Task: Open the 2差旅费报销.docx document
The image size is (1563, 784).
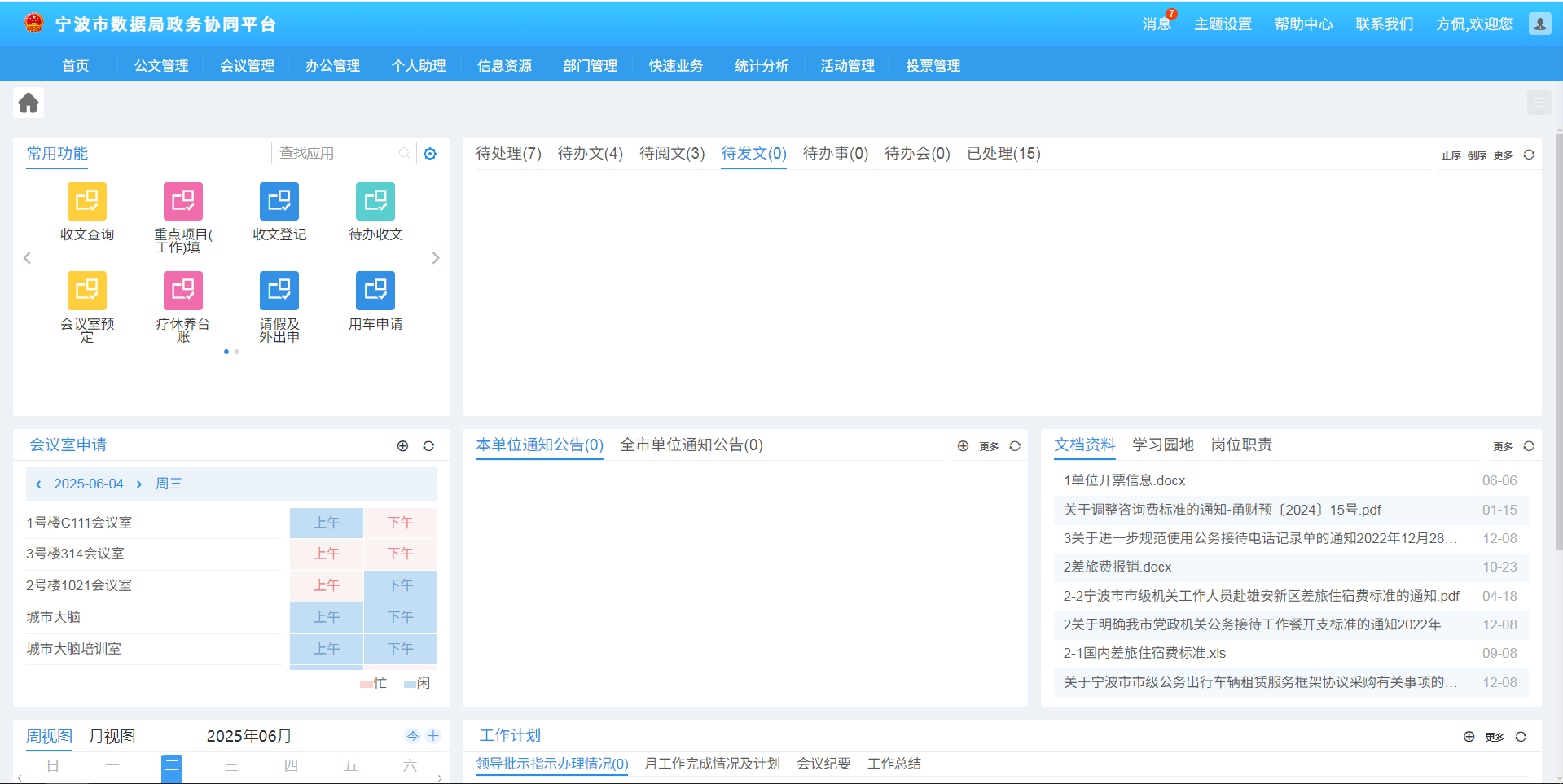Action: point(1117,567)
